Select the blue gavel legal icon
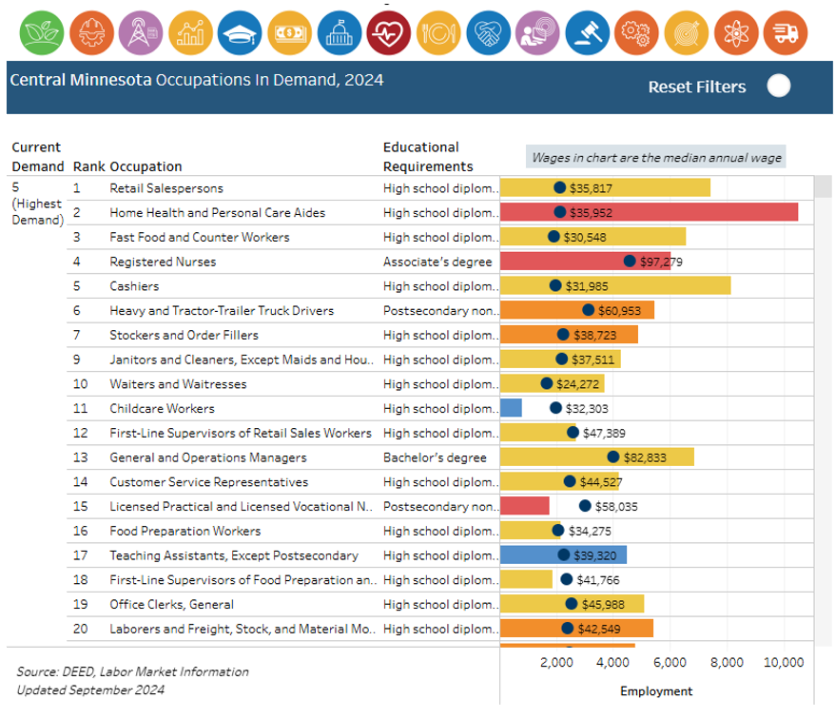Viewport: 835px width, 719px height. coord(587,33)
